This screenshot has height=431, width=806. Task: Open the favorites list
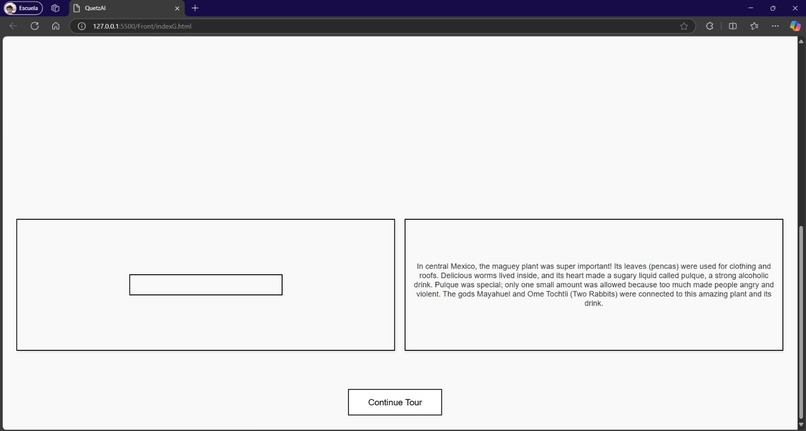pyautogui.click(x=754, y=26)
